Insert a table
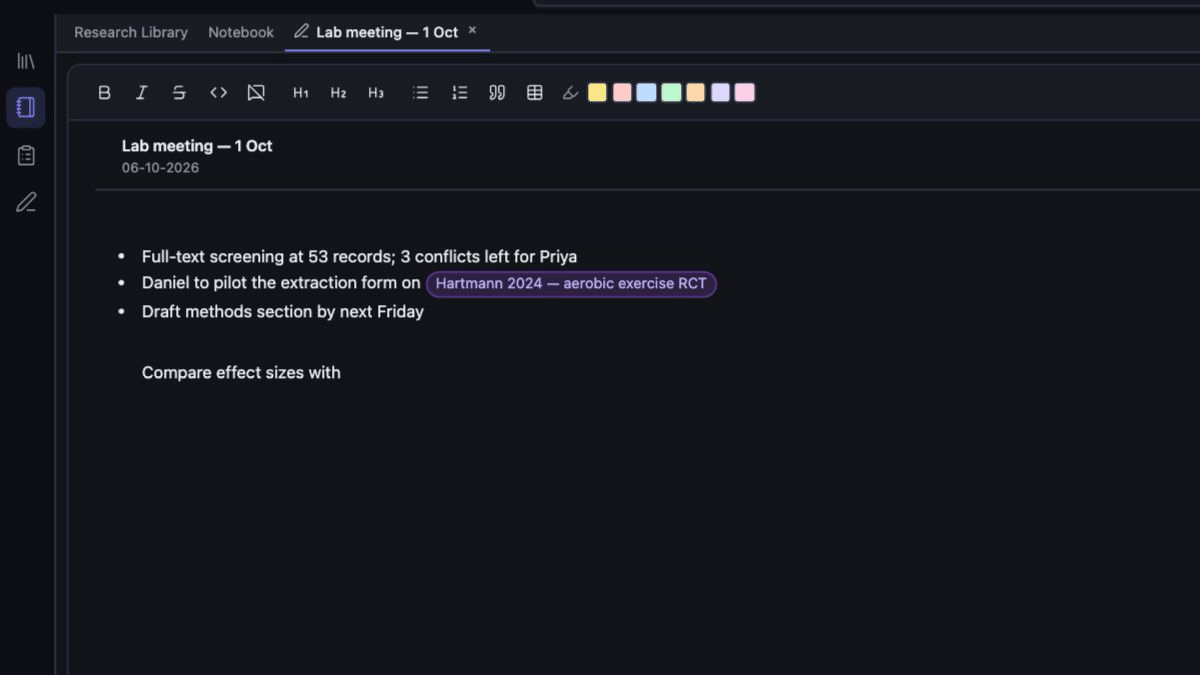This screenshot has height=675, width=1200. click(x=535, y=93)
